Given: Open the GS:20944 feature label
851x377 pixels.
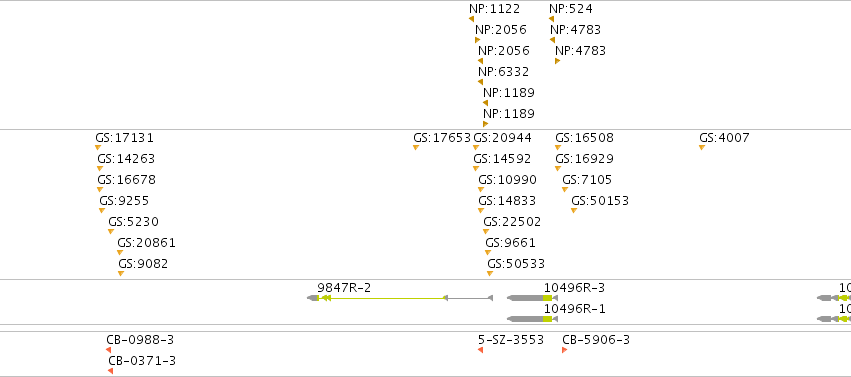Looking at the screenshot, I should [503, 138].
